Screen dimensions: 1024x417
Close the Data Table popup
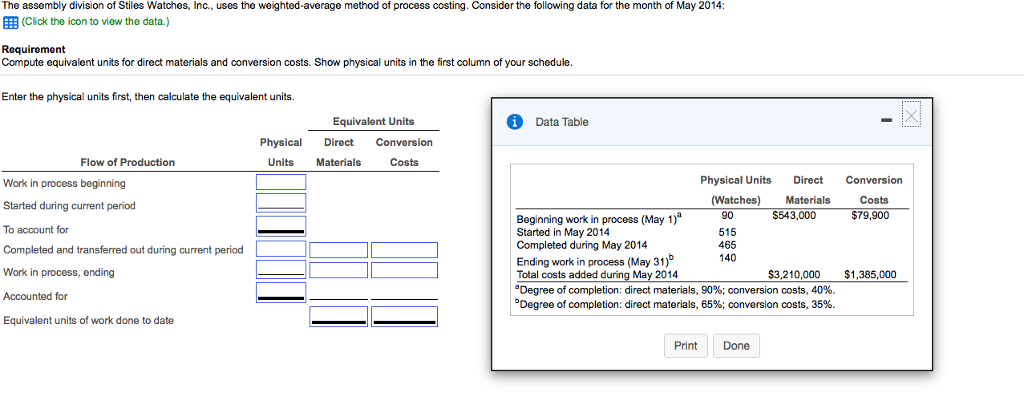[x=912, y=114]
